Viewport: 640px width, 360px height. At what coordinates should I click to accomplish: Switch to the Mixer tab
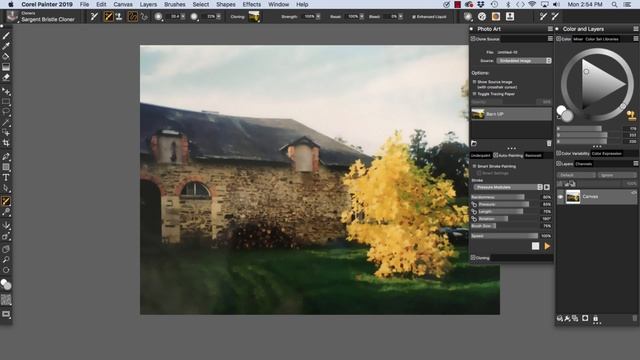(x=578, y=39)
